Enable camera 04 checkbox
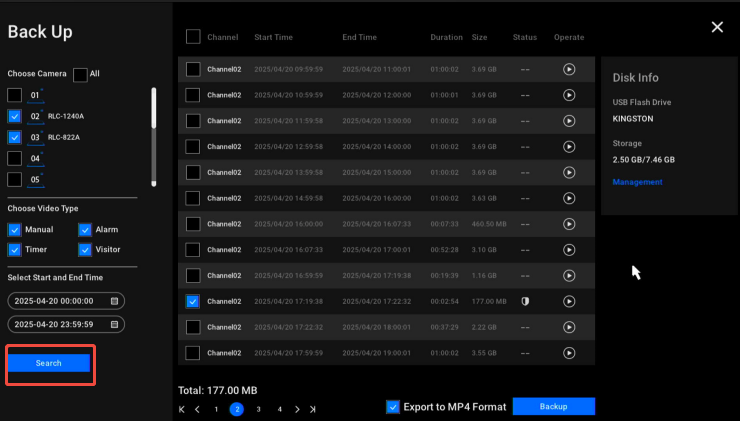740x421 pixels. pyautogui.click(x=15, y=159)
